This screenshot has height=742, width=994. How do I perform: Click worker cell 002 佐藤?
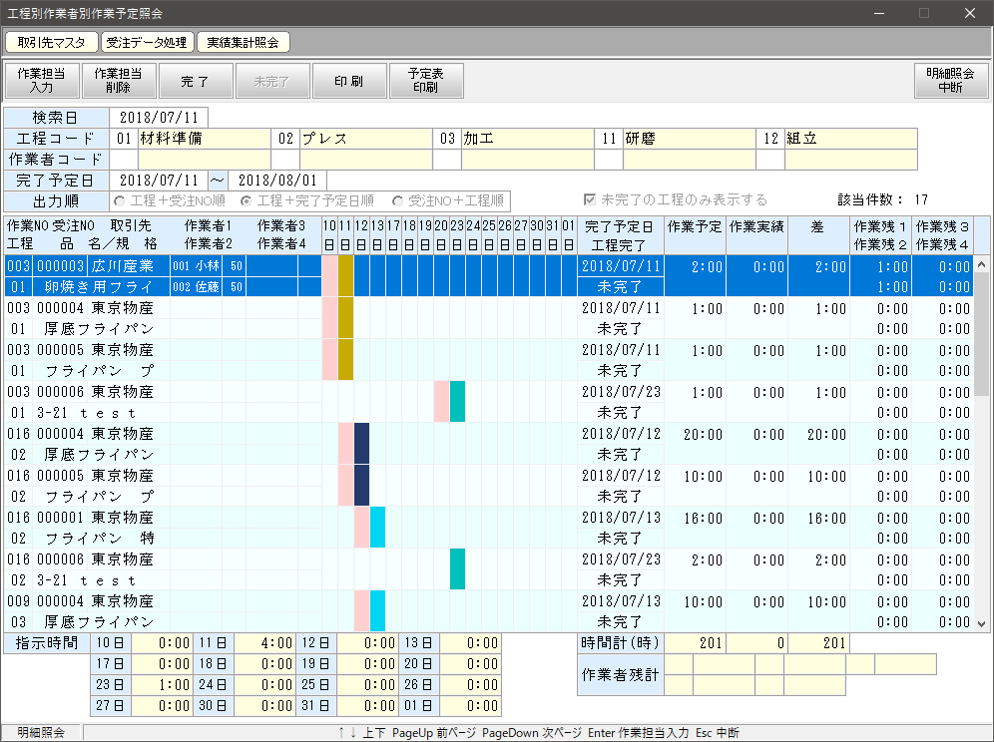tap(196, 287)
